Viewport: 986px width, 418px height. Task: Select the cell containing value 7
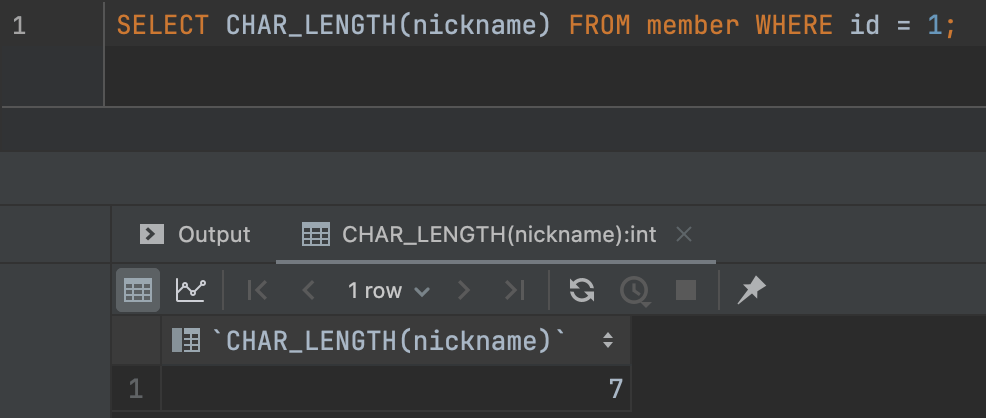(x=395, y=389)
